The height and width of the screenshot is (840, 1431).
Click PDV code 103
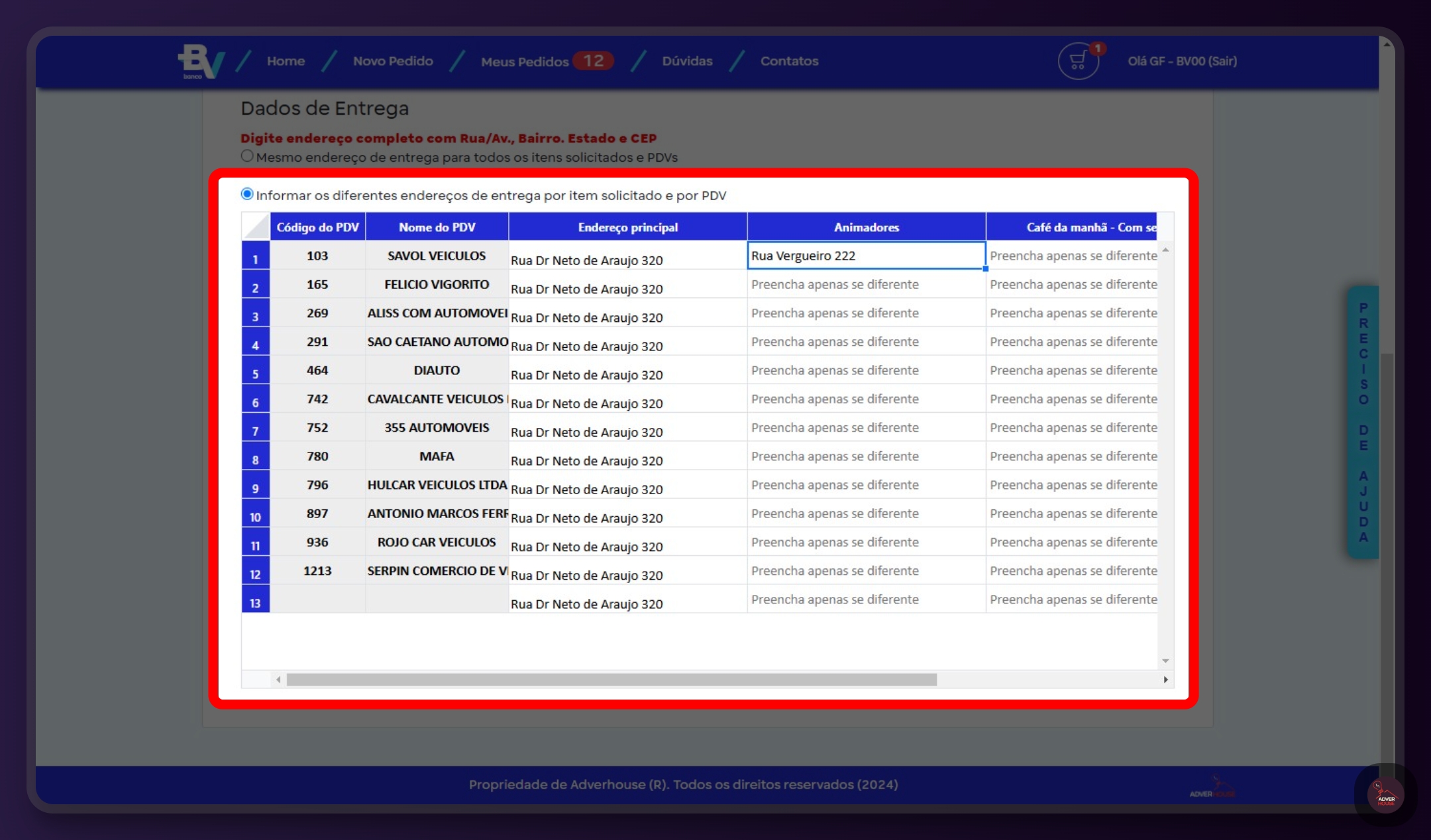(317, 256)
